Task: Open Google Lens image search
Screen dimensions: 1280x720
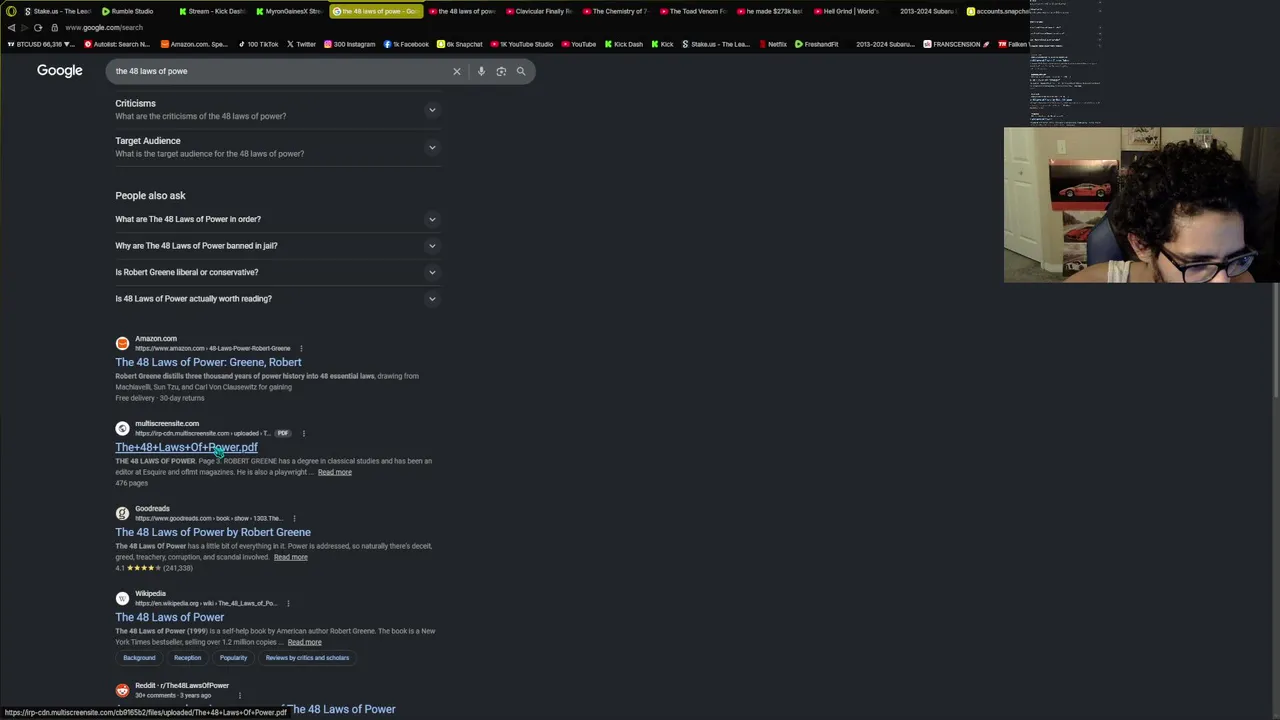Action: click(501, 71)
